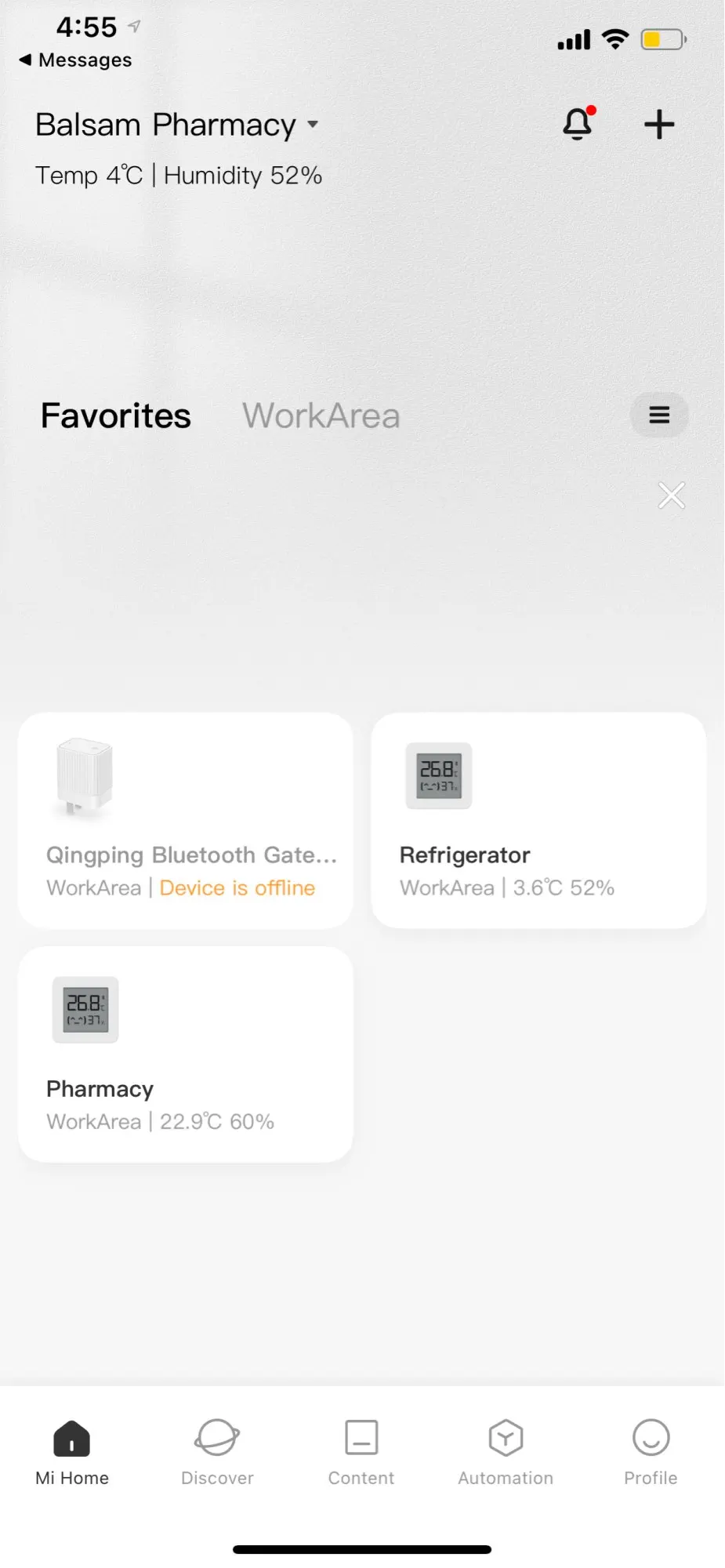Image resolution: width=725 pixels, height=1568 pixels.
Task: Open the Discover planet icon
Action: (217, 1438)
